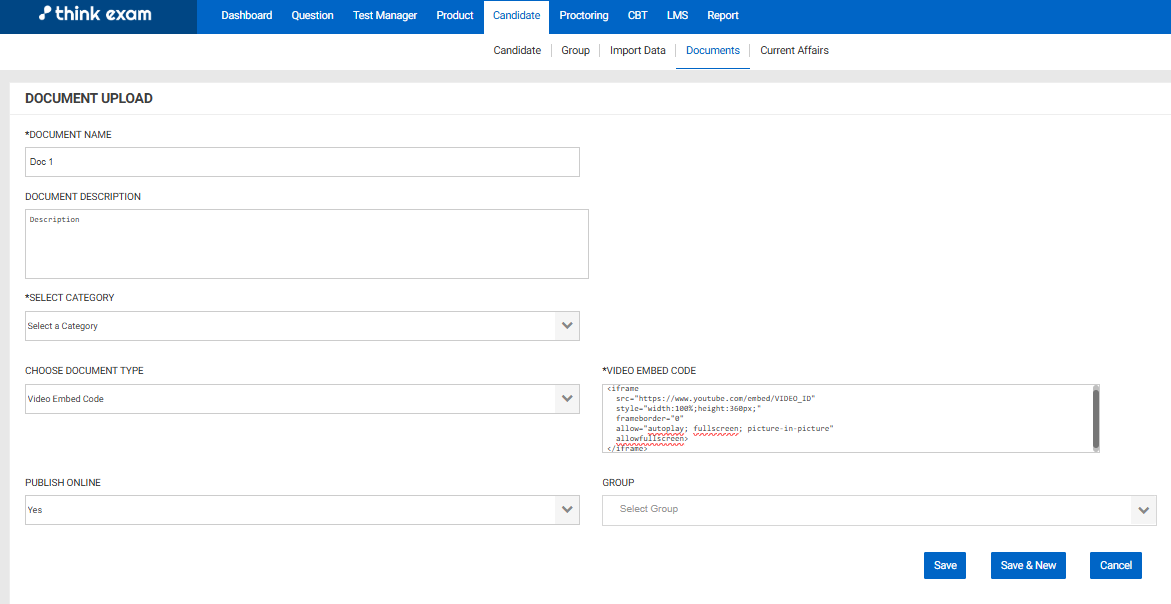Viewport: 1171px width, 604px height.
Task: Click the Save & New button
Action: click(1028, 565)
